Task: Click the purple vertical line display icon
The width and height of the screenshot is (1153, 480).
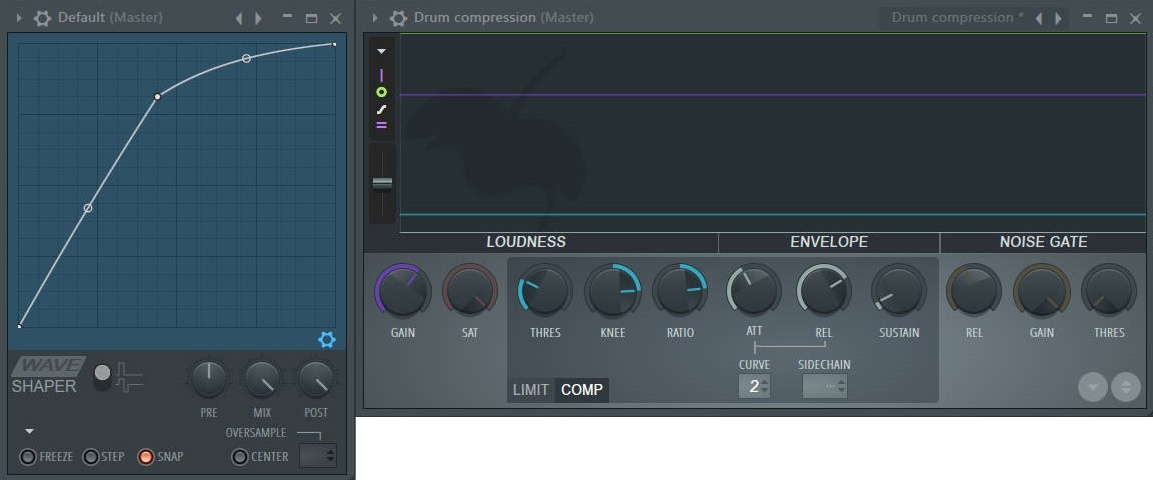Action: coord(381,75)
